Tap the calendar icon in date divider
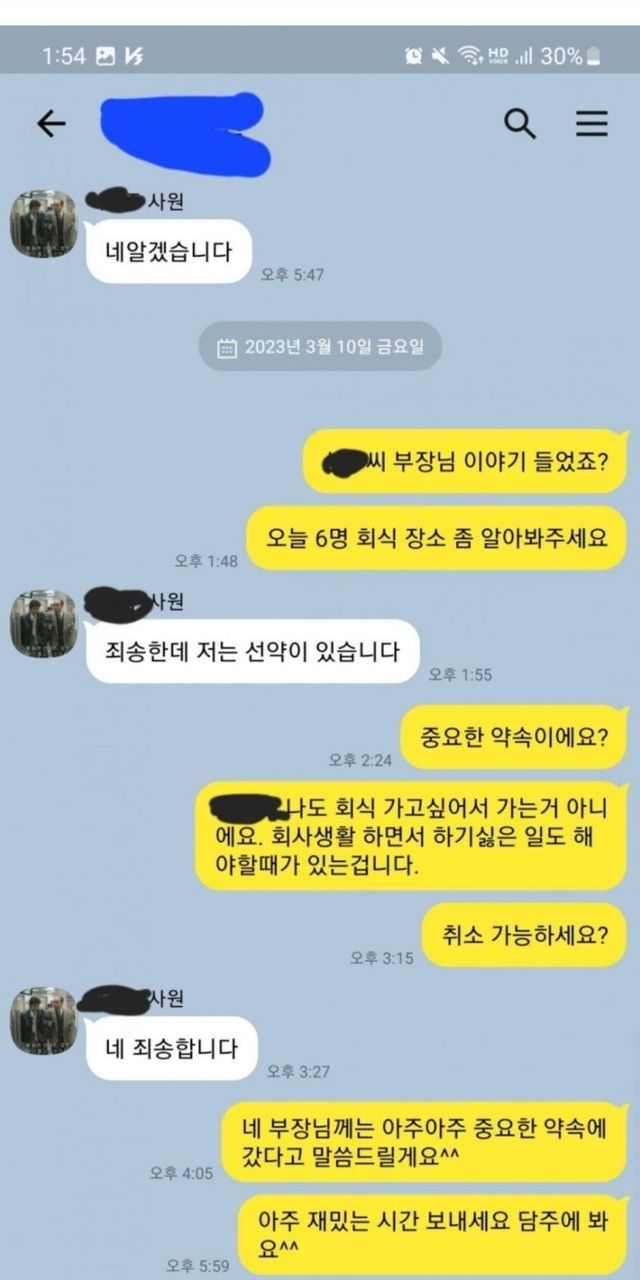Image resolution: width=640 pixels, height=1280 pixels. point(227,348)
